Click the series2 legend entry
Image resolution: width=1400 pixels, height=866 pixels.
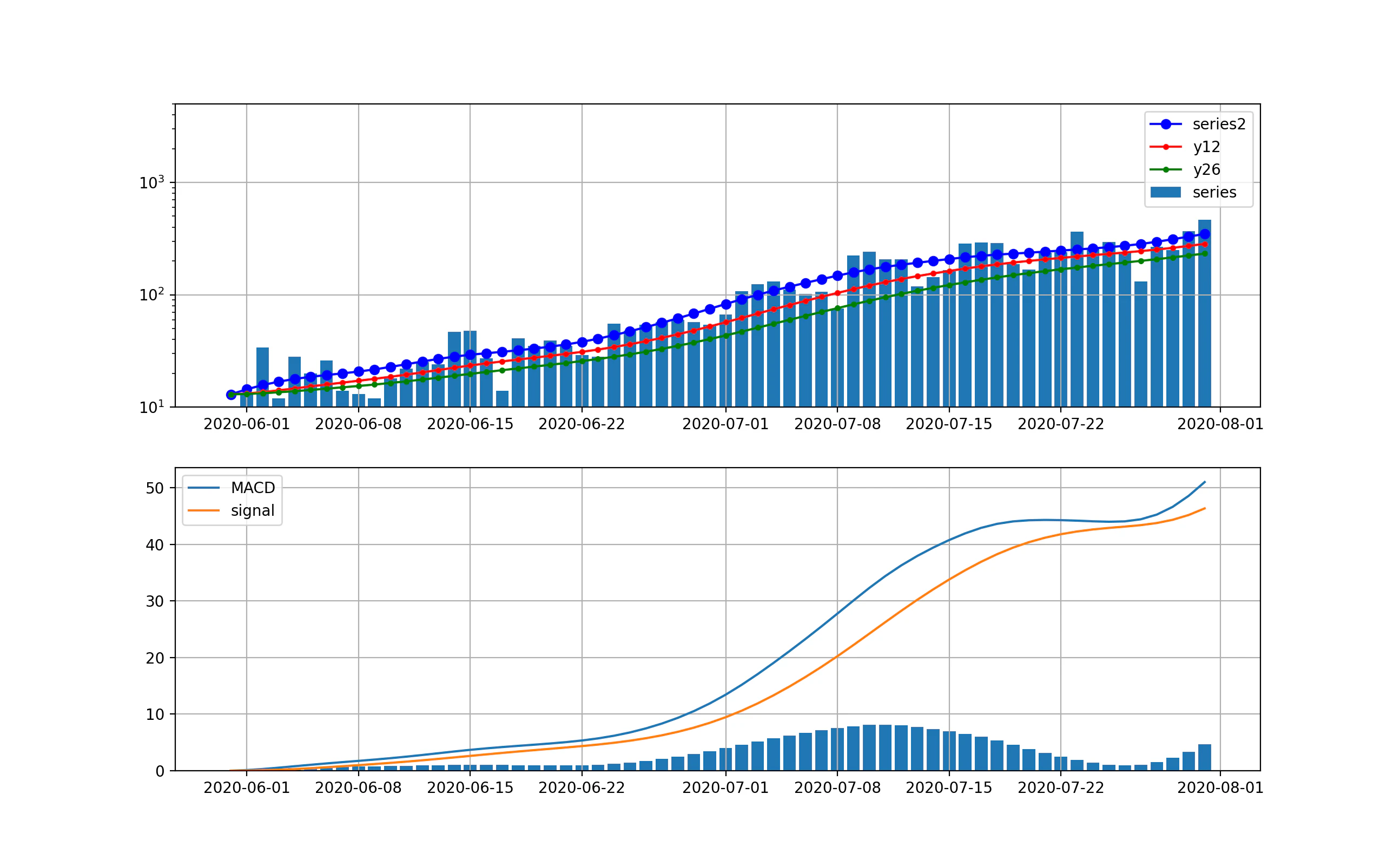(1197, 124)
